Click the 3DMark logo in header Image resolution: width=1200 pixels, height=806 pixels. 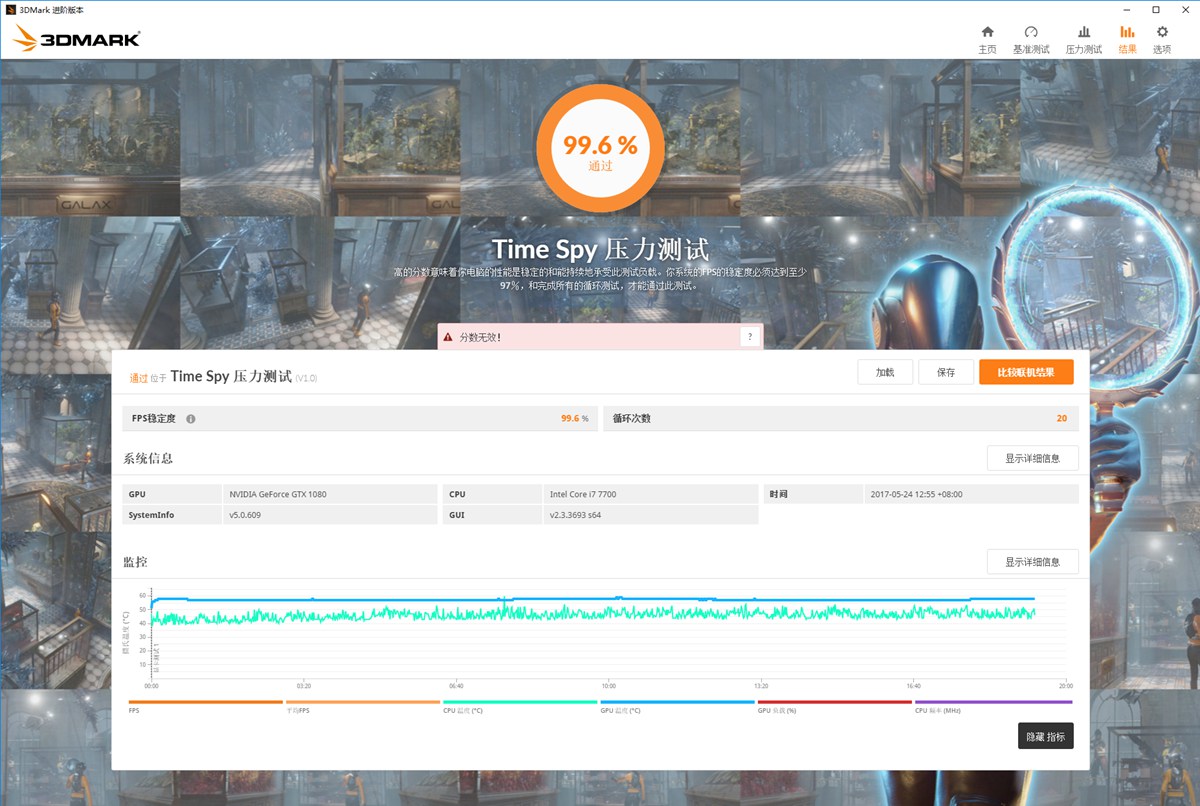[77, 39]
